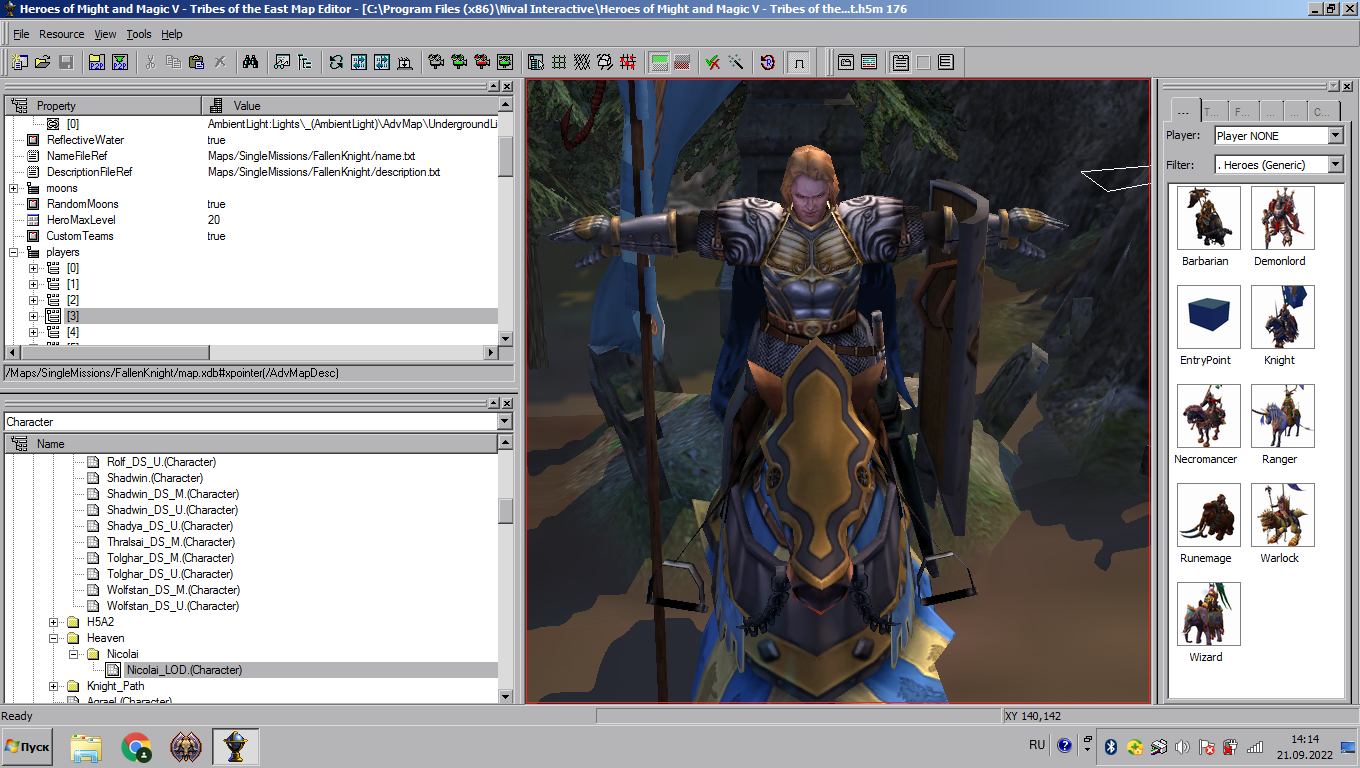The width and height of the screenshot is (1360, 768).
Task: Open the View menu
Action: point(105,34)
